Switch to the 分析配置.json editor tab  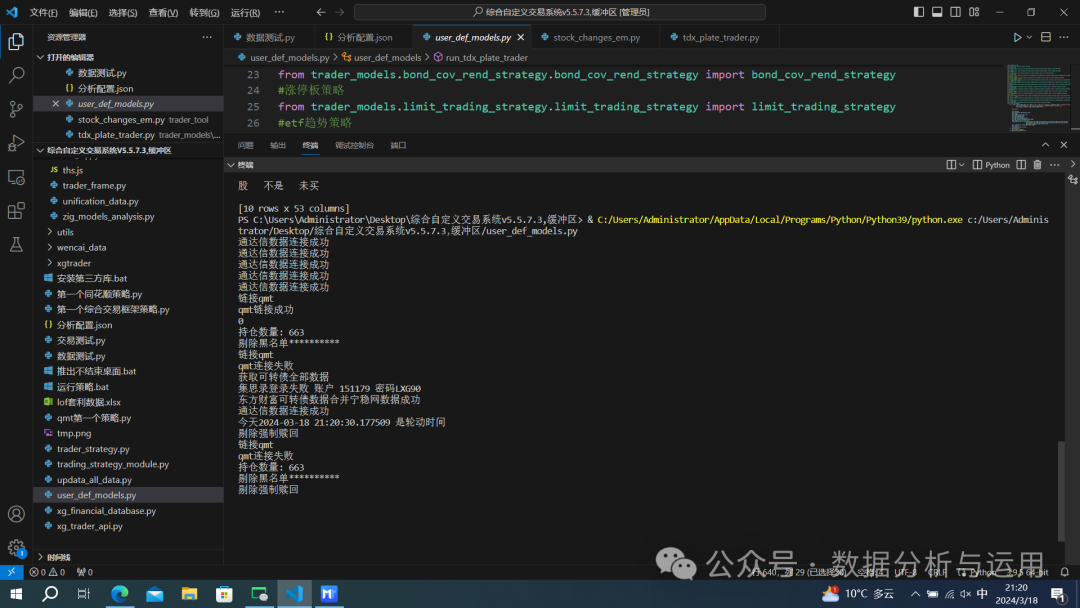364,37
